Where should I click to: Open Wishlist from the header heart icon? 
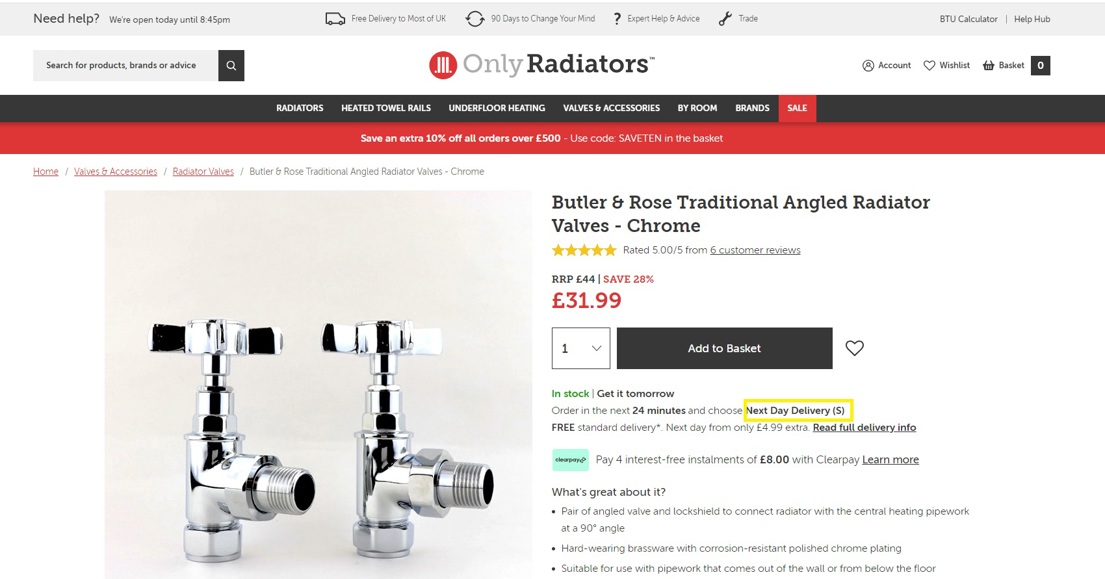929,66
